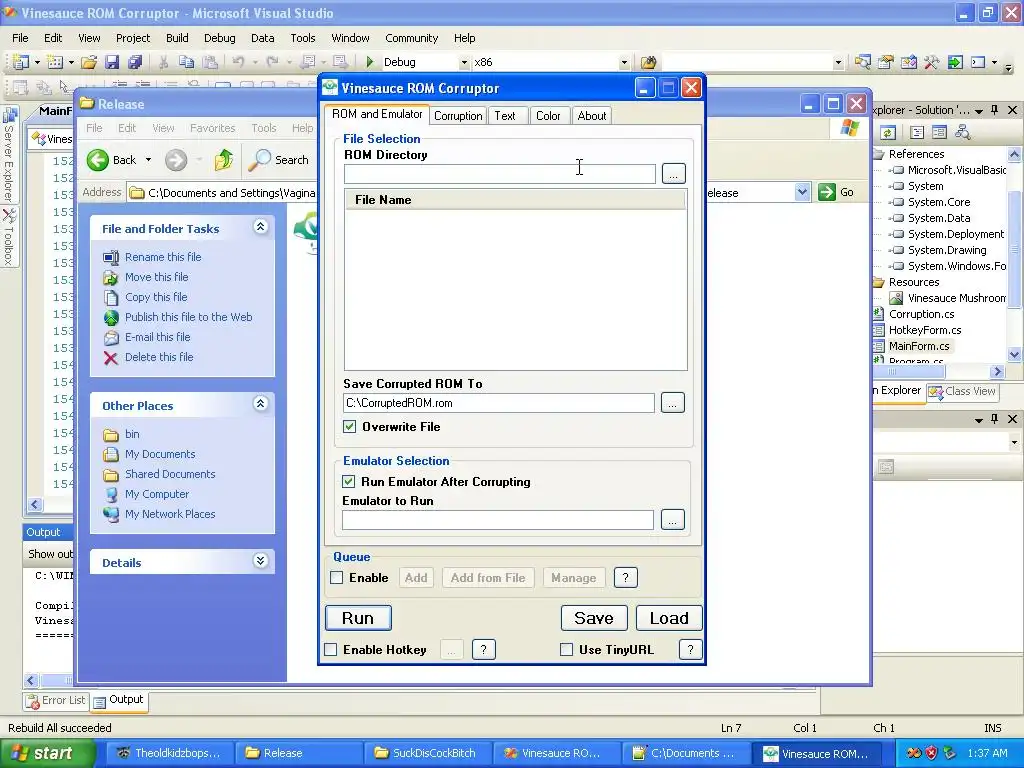Toggle Run Emulator After Corrupting checkbox
This screenshot has height=768, width=1024.
point(349,481)
